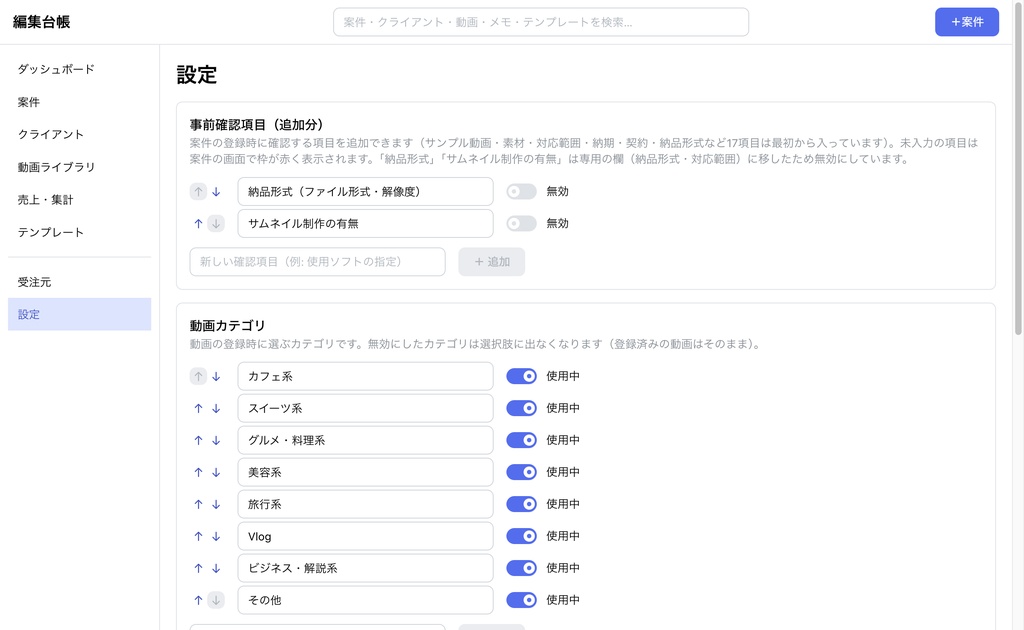This screenshot has height=630, width=1024.
Task: Focus the top search field
Action: tap(541, 22)
